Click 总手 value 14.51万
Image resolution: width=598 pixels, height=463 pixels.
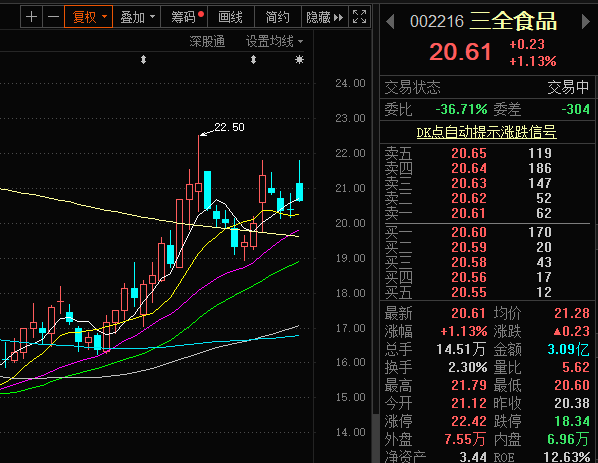(x=461, y=349)
